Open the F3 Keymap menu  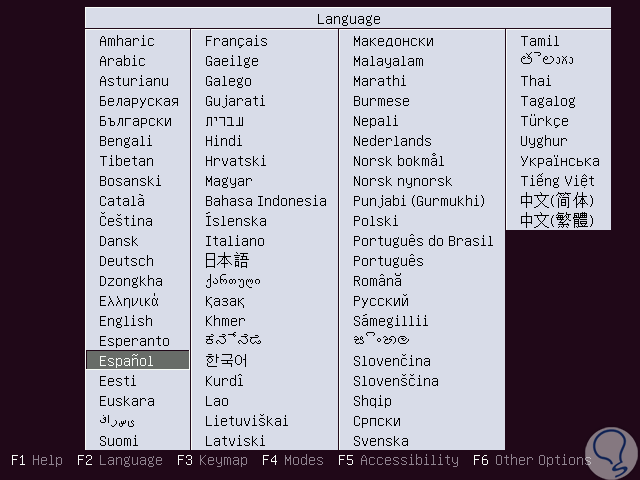pos(210,461)
